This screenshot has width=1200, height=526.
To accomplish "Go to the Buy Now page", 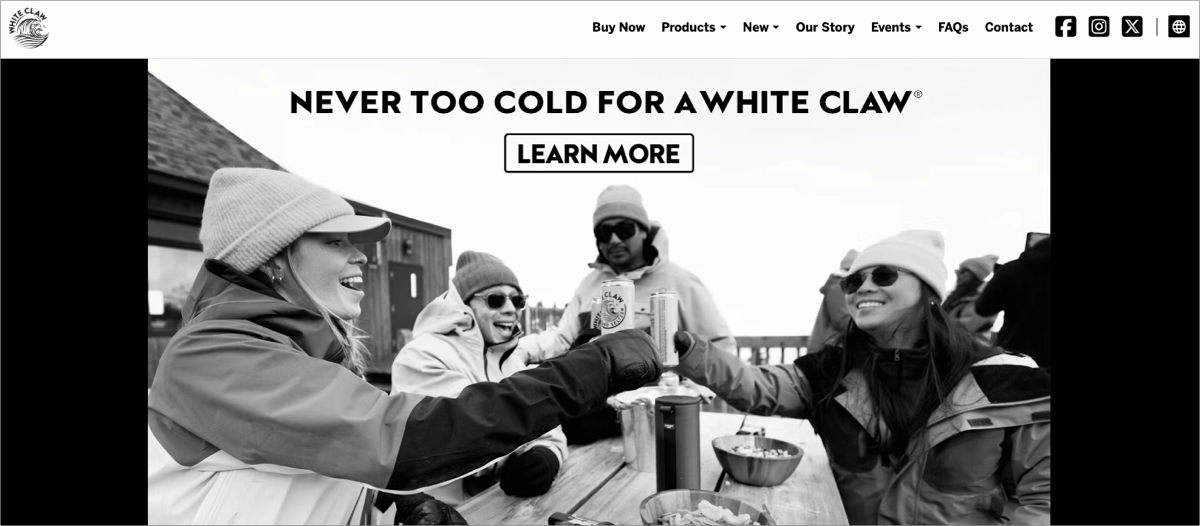I will [618, 27].
